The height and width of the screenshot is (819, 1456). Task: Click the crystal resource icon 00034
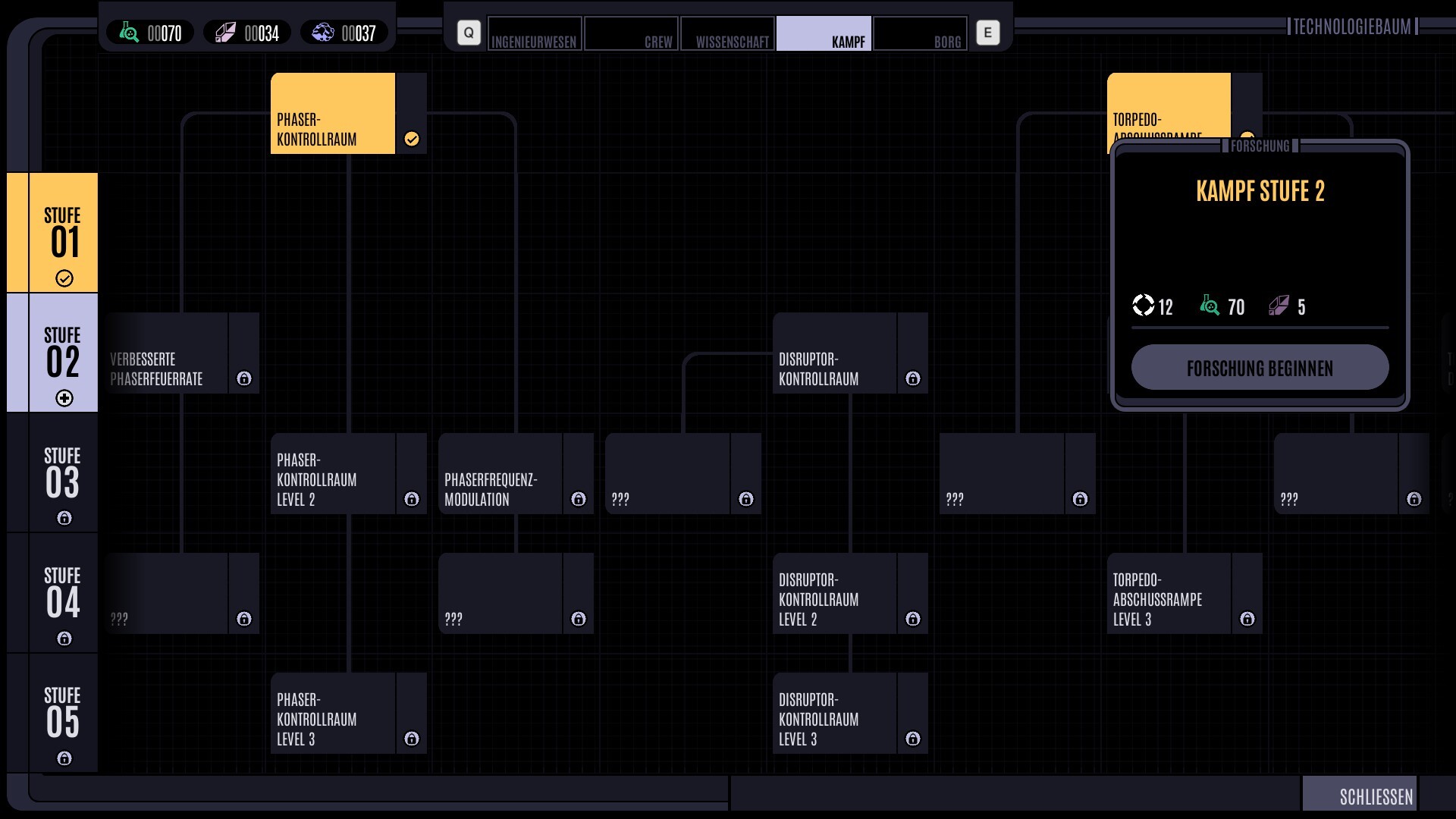(x=225, y=33)
